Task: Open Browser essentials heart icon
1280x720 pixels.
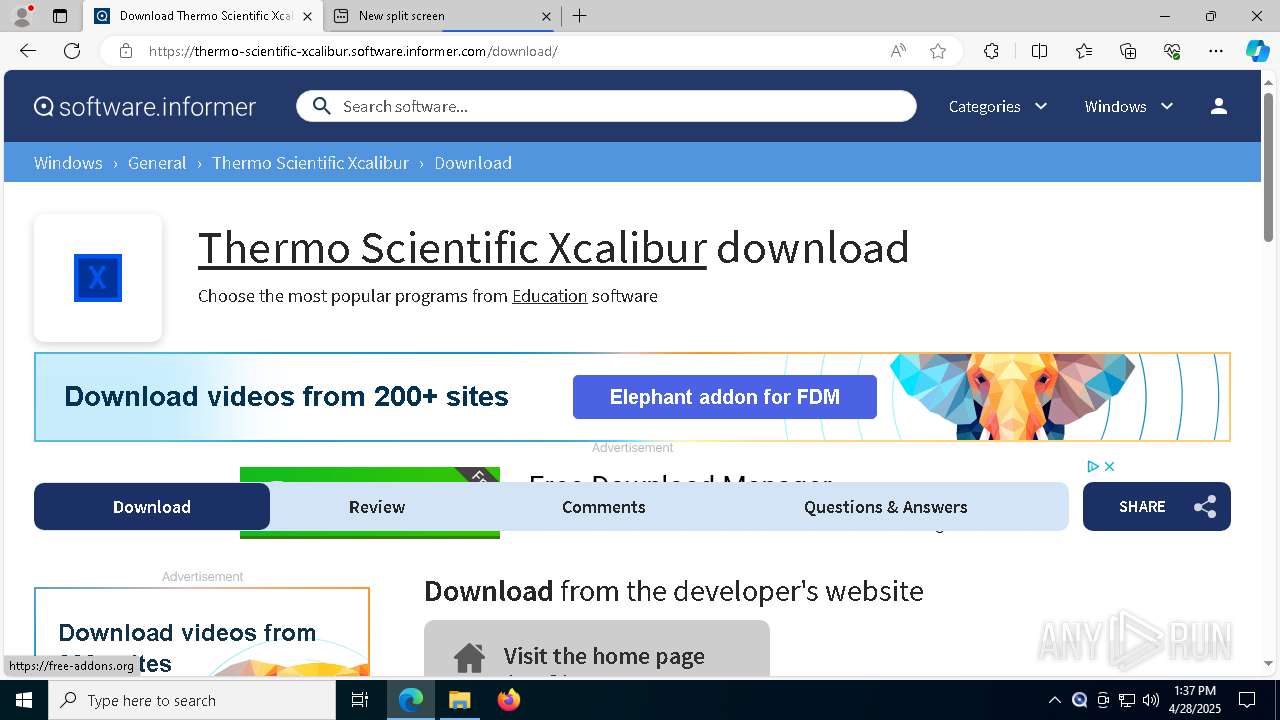Action: (x=1172, y=51)
